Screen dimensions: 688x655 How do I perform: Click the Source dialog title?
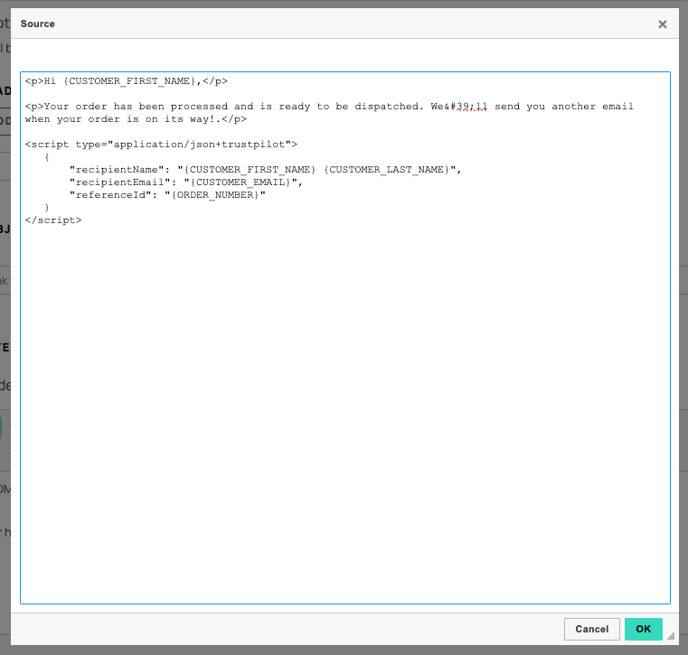pos(38,24)
